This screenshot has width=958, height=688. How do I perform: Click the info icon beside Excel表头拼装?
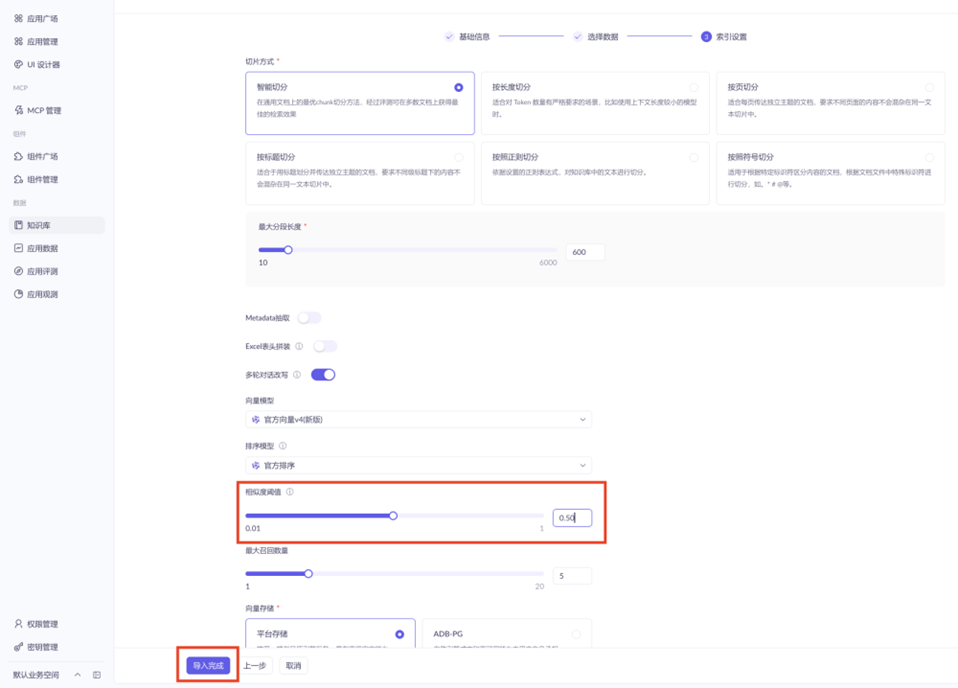coord(299,346)
